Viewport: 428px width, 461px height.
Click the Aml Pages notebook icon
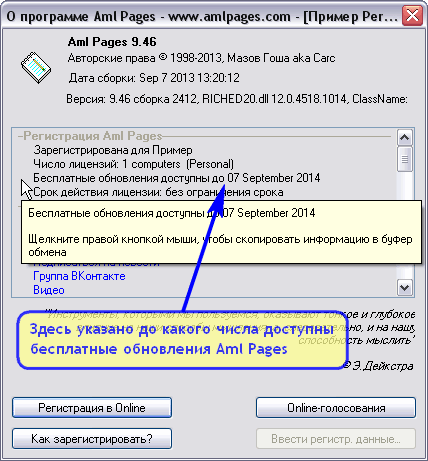tap(36, 68)
